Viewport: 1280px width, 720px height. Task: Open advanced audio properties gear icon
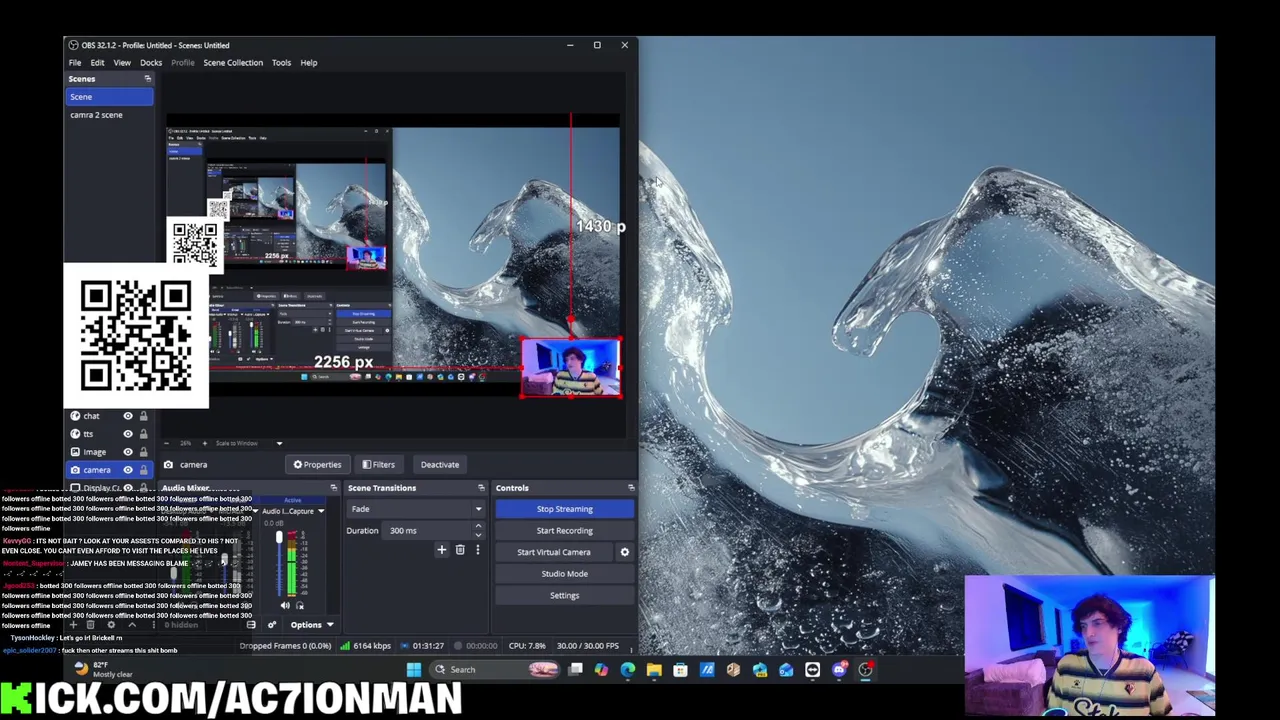click(x=272, y=625)
